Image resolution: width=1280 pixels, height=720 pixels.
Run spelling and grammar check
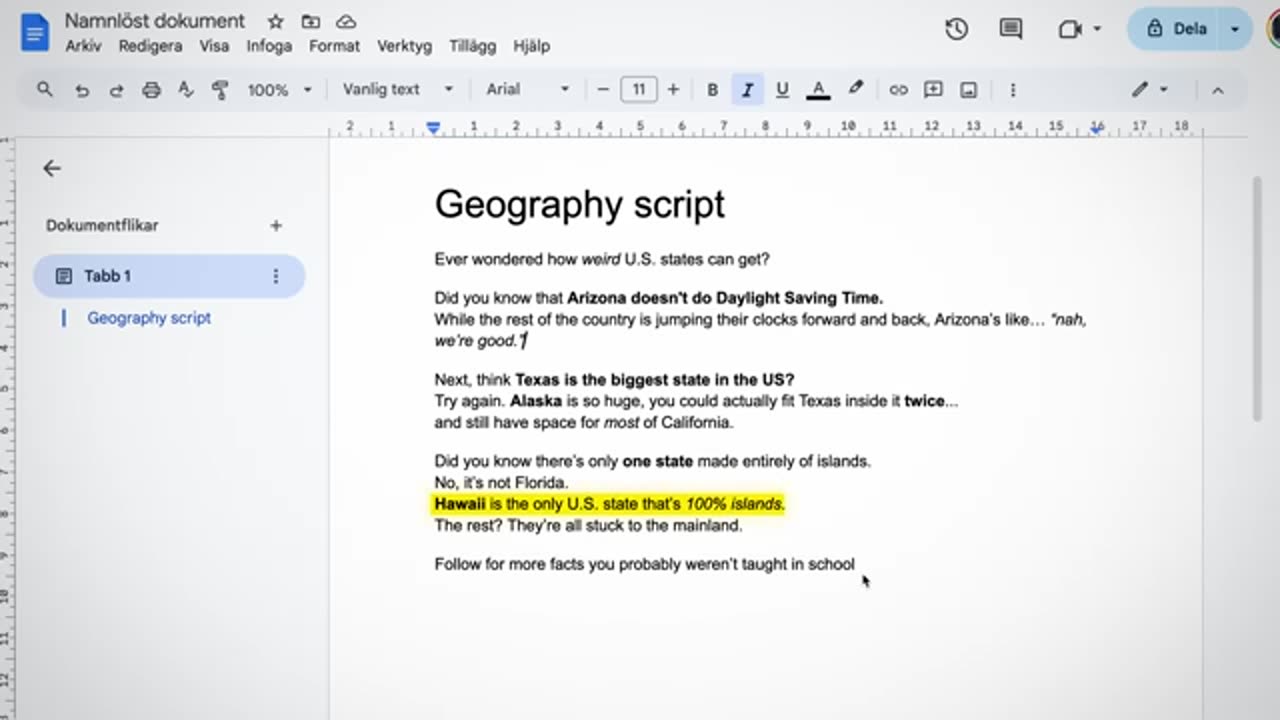[x=185, y=90]
